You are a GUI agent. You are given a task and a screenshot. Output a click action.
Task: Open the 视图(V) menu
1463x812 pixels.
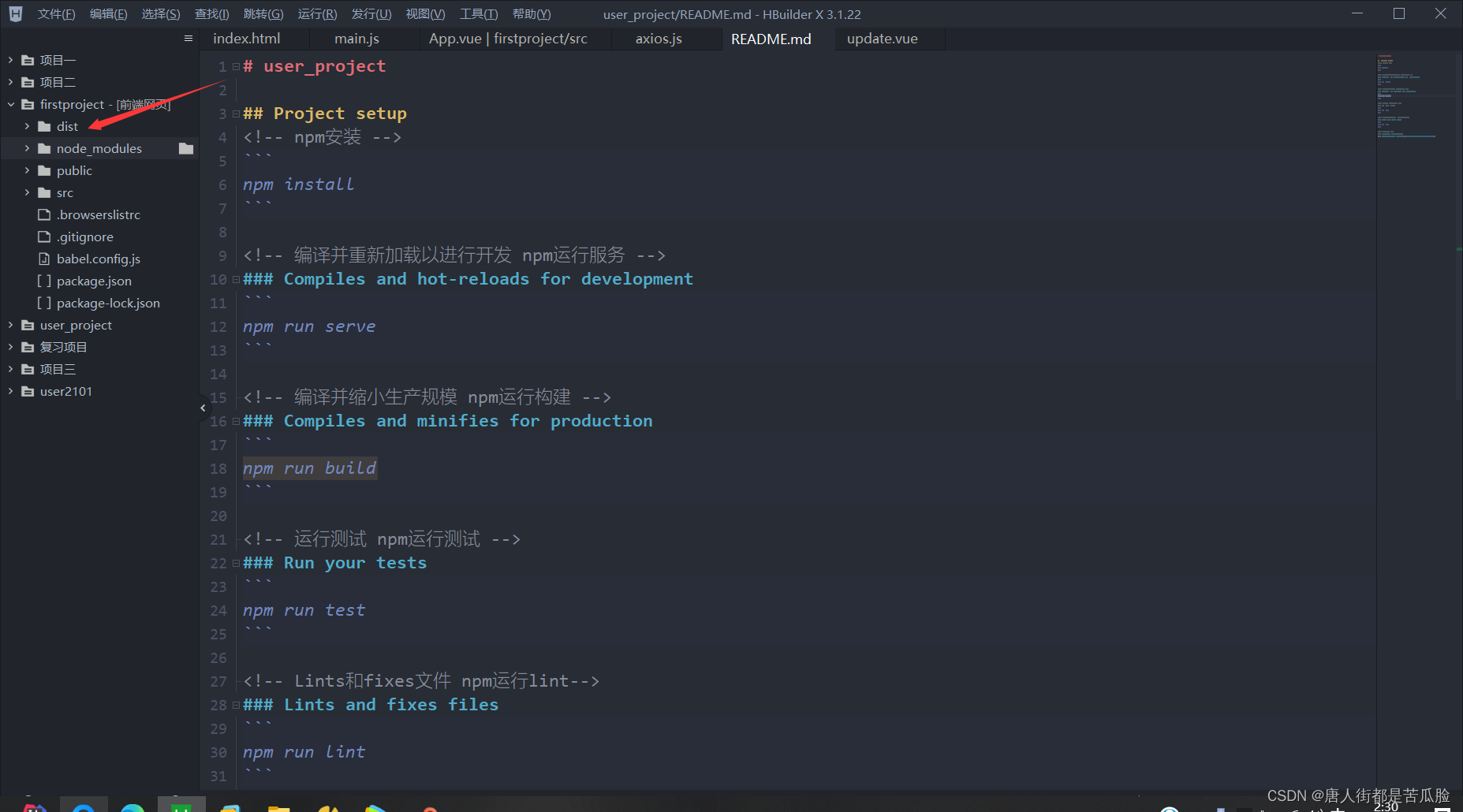pyautogui.click(x=425, y=14)
